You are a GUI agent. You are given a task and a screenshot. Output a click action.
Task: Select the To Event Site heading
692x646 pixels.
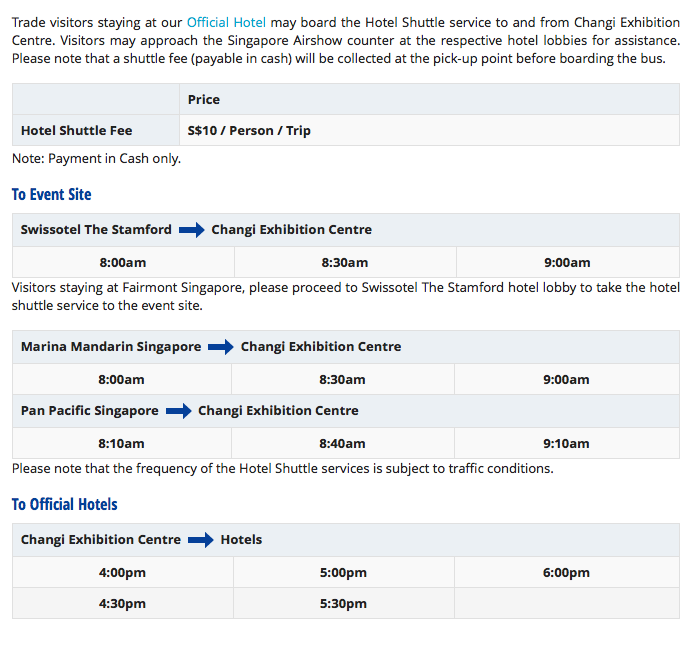coord(51,194)
